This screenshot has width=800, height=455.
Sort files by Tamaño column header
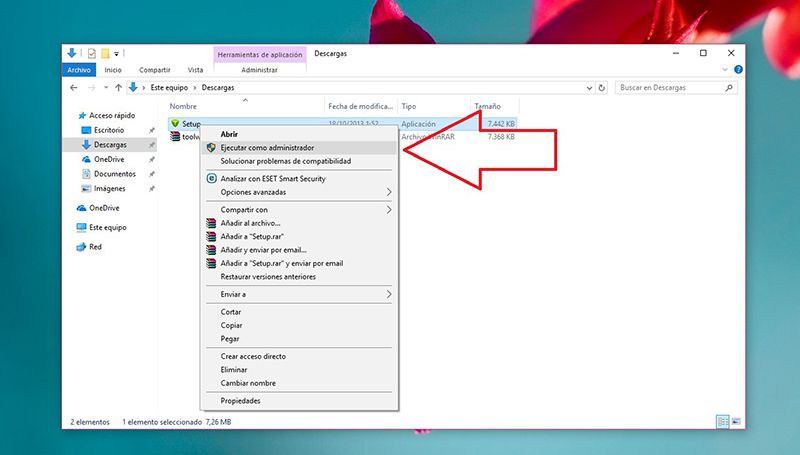tap(487, 106)
